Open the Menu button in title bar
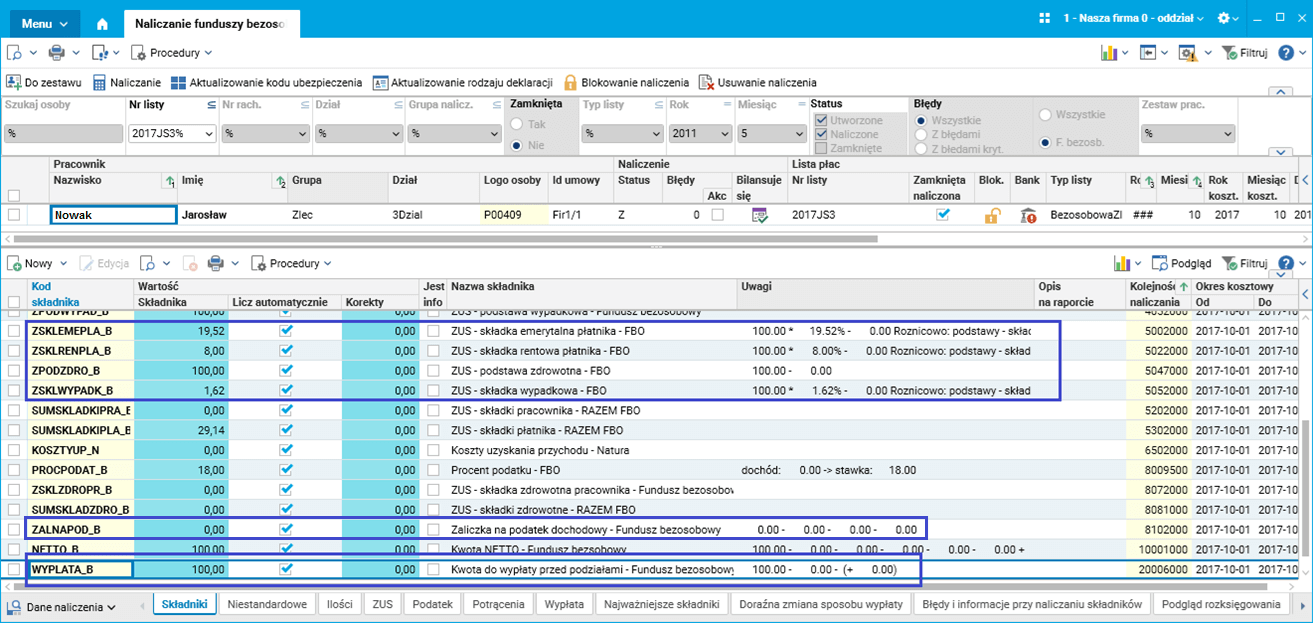 coord(45,22)
